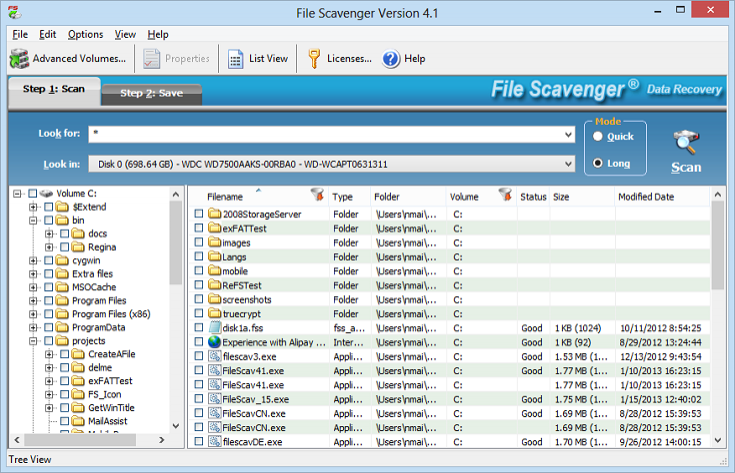Expand the Look for dropdown arrow
The image size is (735, 473).
(568, 134)
